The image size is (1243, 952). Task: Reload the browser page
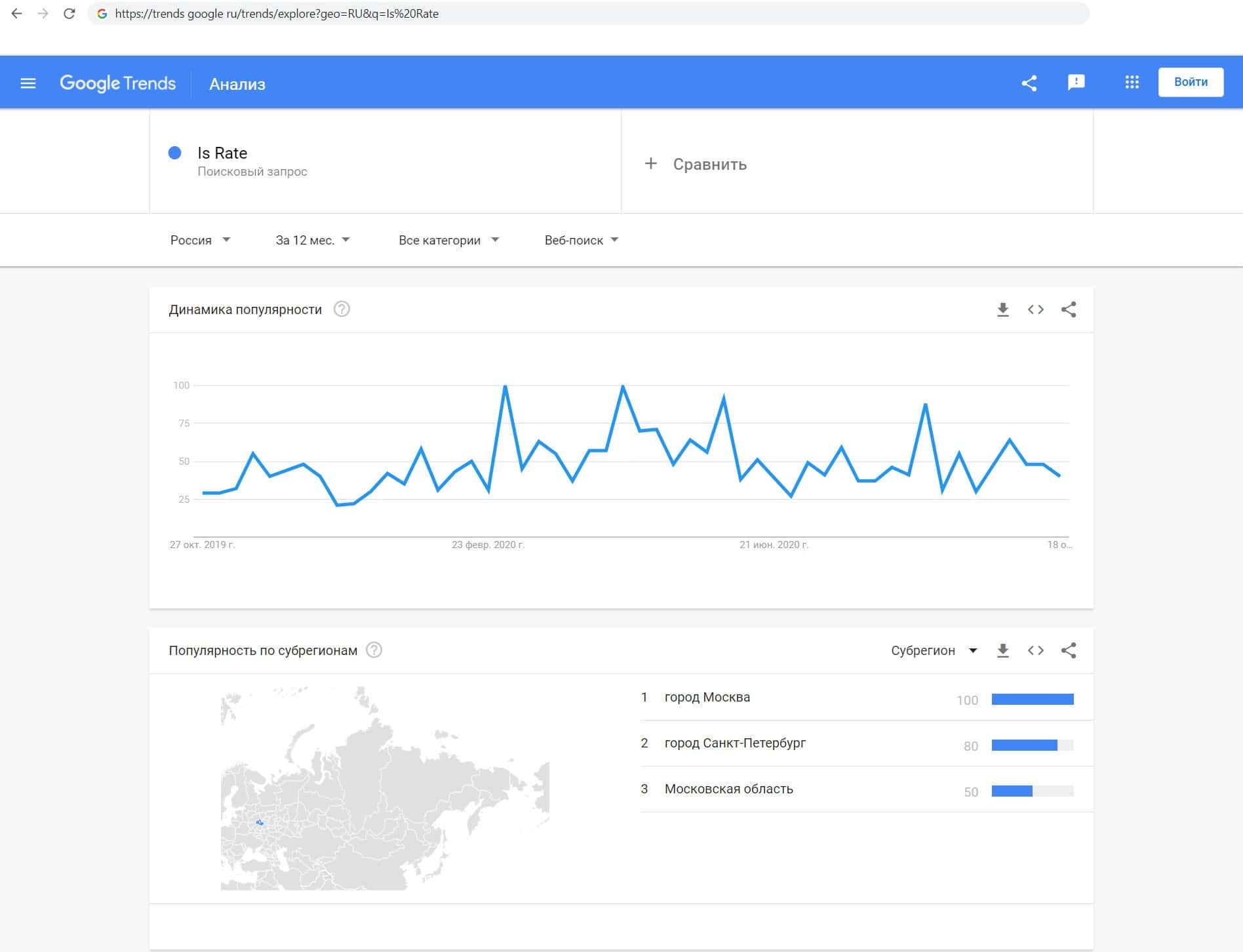click(69, 14)
